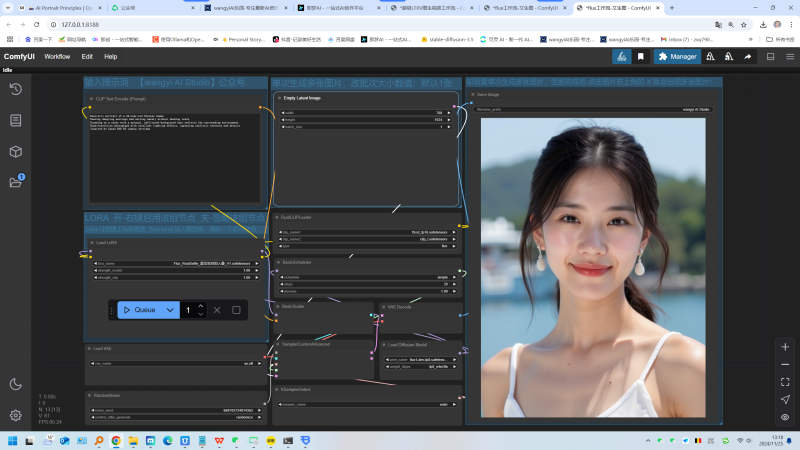Click the Manager button
800x450 pixels.
point(677,57)
